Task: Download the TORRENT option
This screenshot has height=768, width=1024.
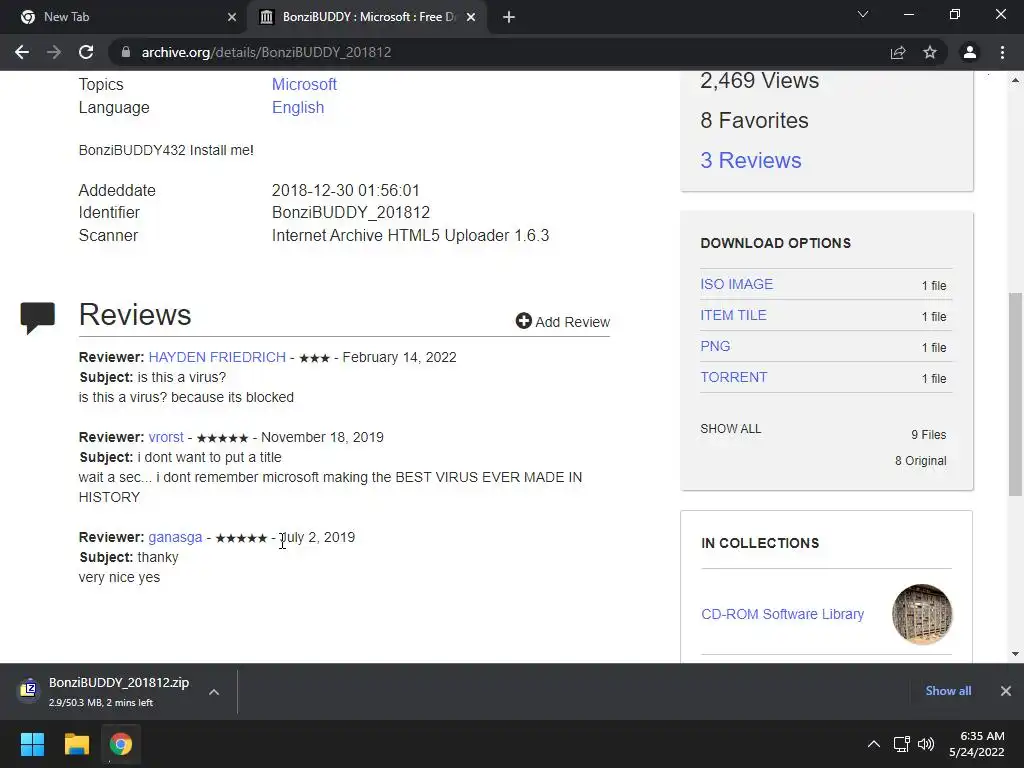Action: click(733, 377)
